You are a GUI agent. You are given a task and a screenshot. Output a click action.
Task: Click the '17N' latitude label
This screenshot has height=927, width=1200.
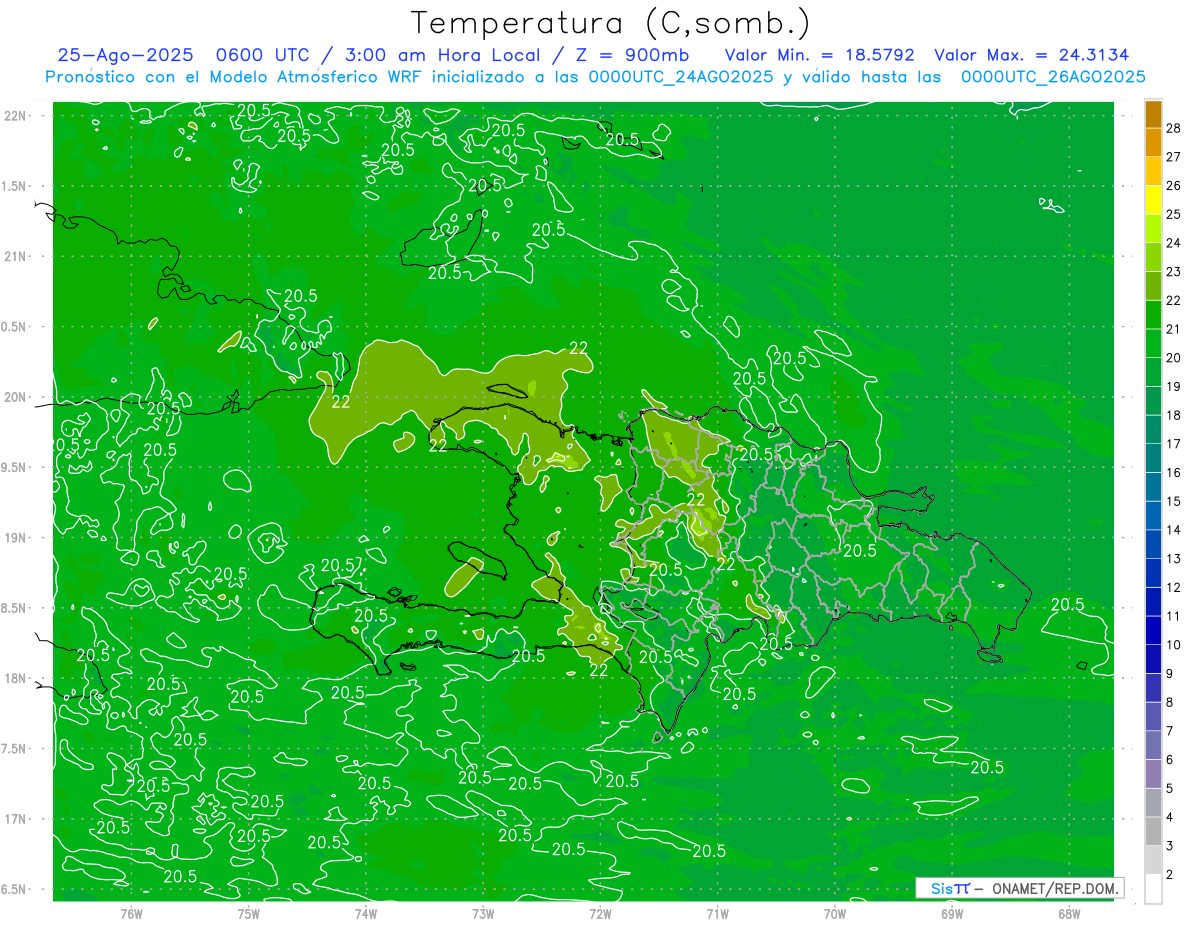[x=15, y=819]
